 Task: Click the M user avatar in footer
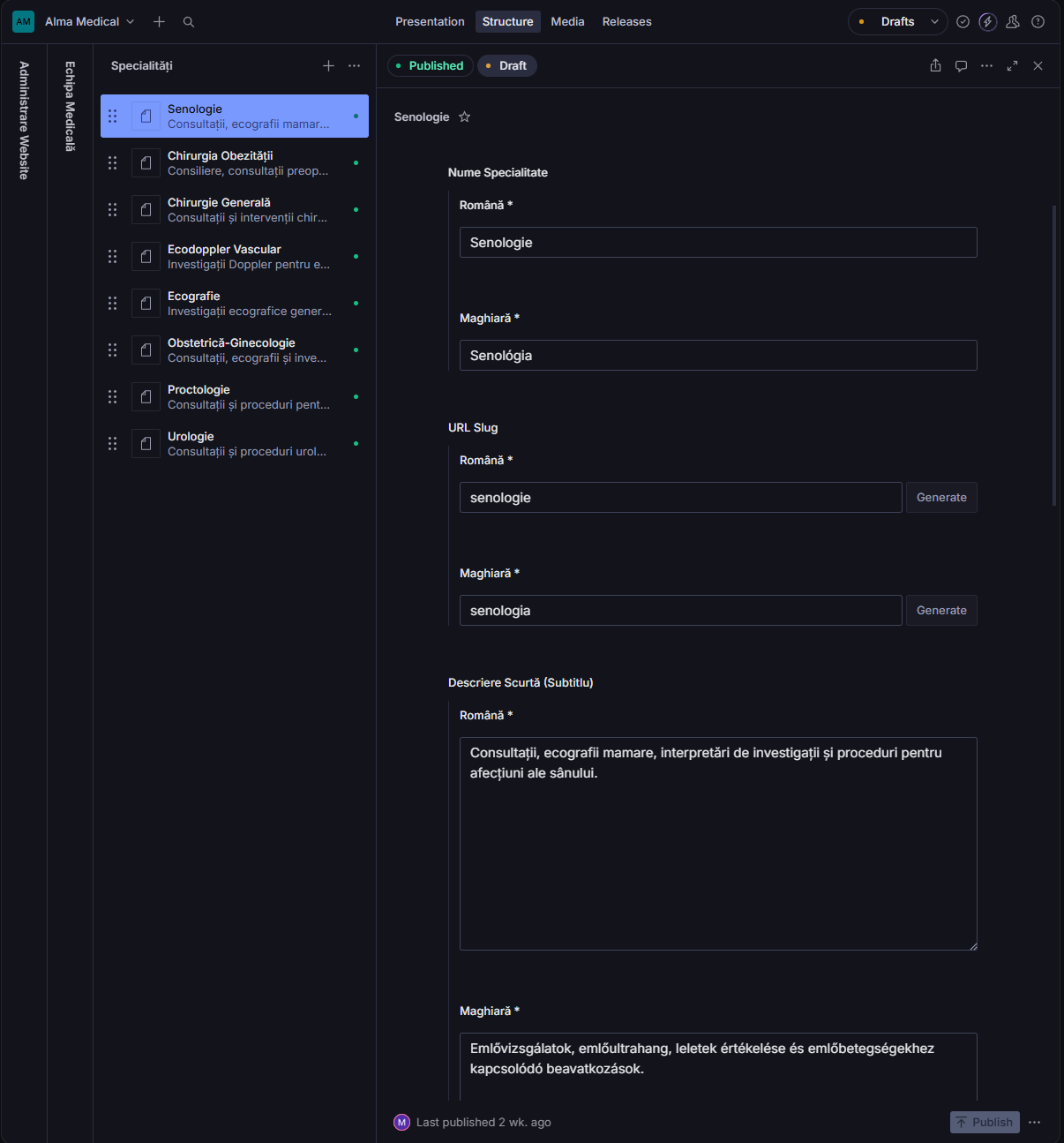pos(401,1122)
